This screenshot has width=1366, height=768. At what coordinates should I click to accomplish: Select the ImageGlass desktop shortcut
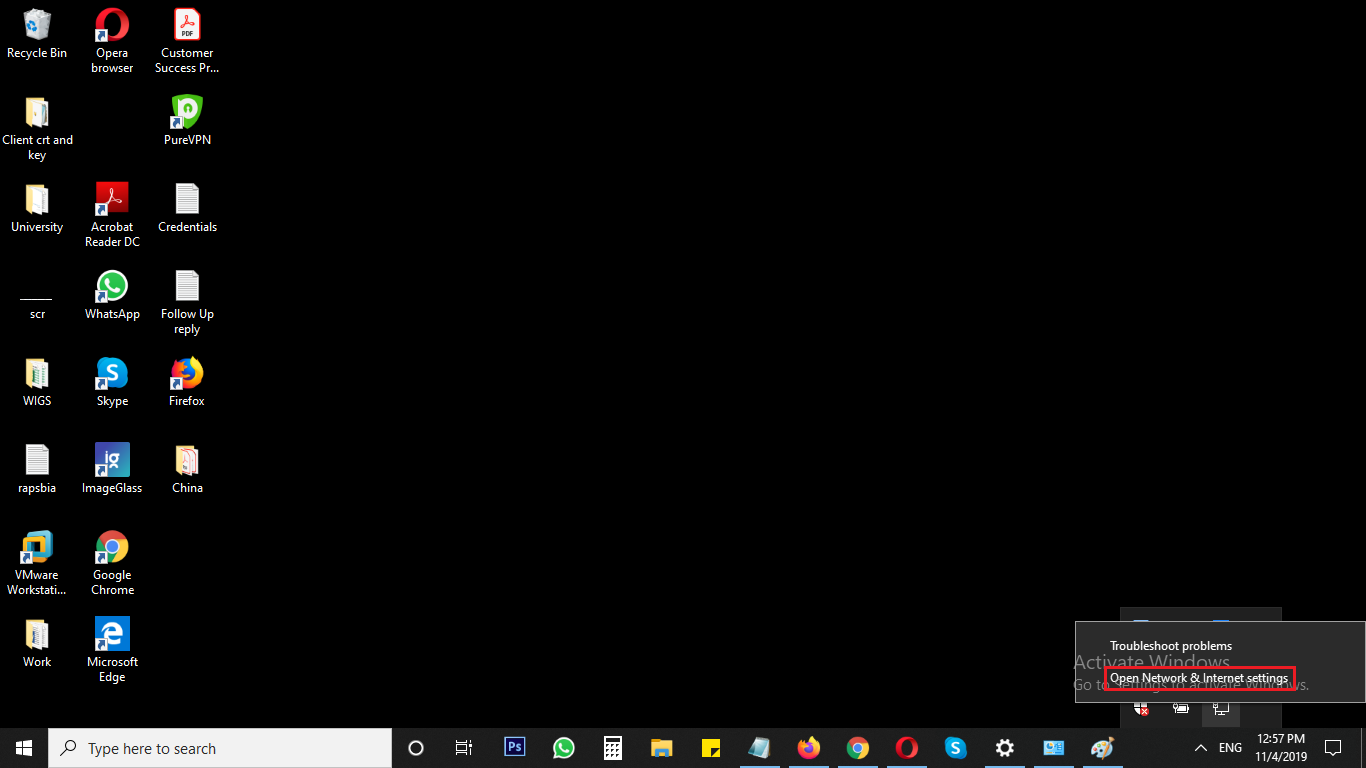coord(112,469)
